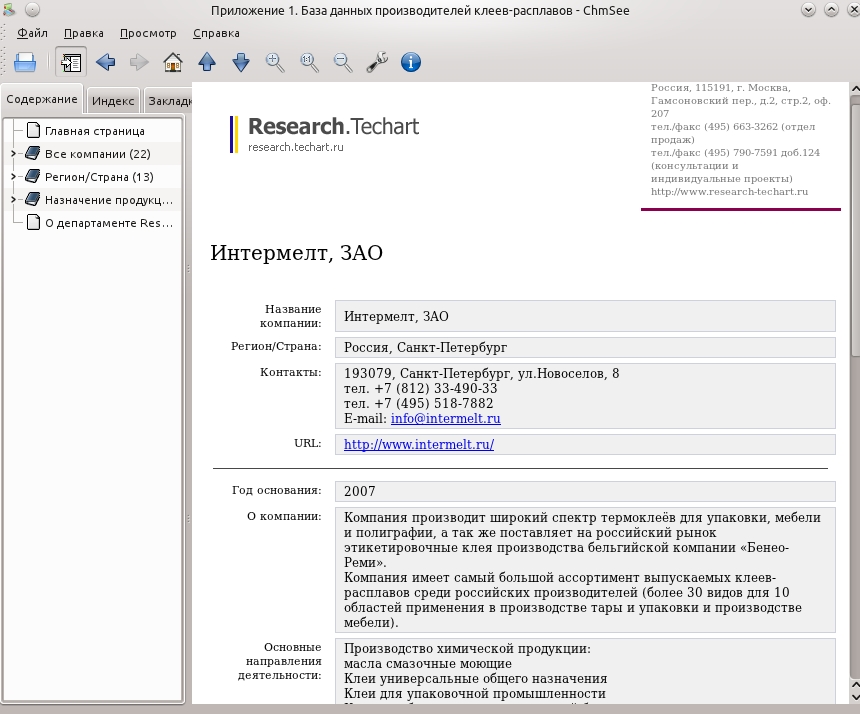Expand the Назначение продукц... node
The width and height of the screenshot is (860, 714).
pyautogui.click(x=14, y=200)
